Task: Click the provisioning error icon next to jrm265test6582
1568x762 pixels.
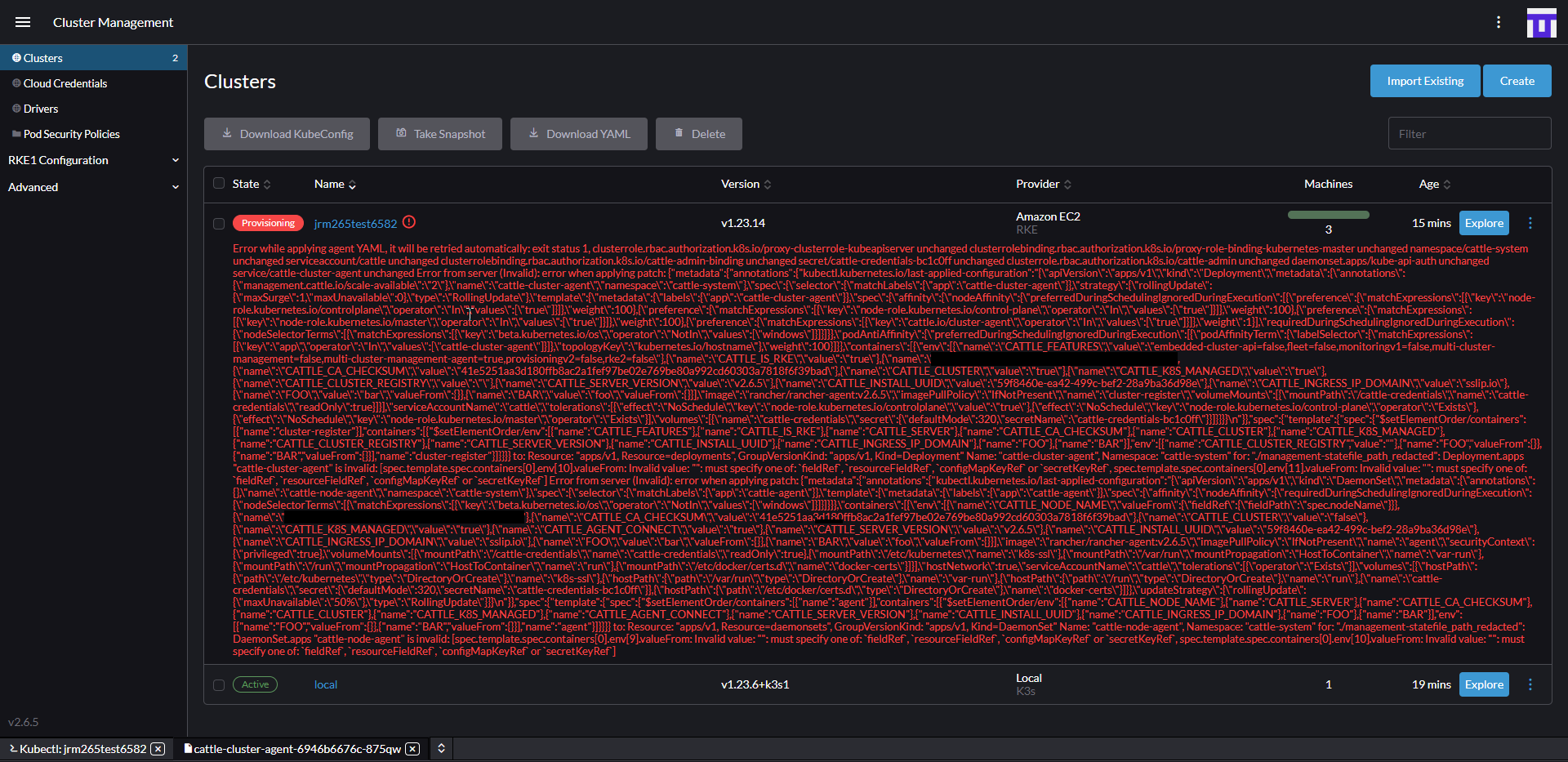Action: (409, 222)
